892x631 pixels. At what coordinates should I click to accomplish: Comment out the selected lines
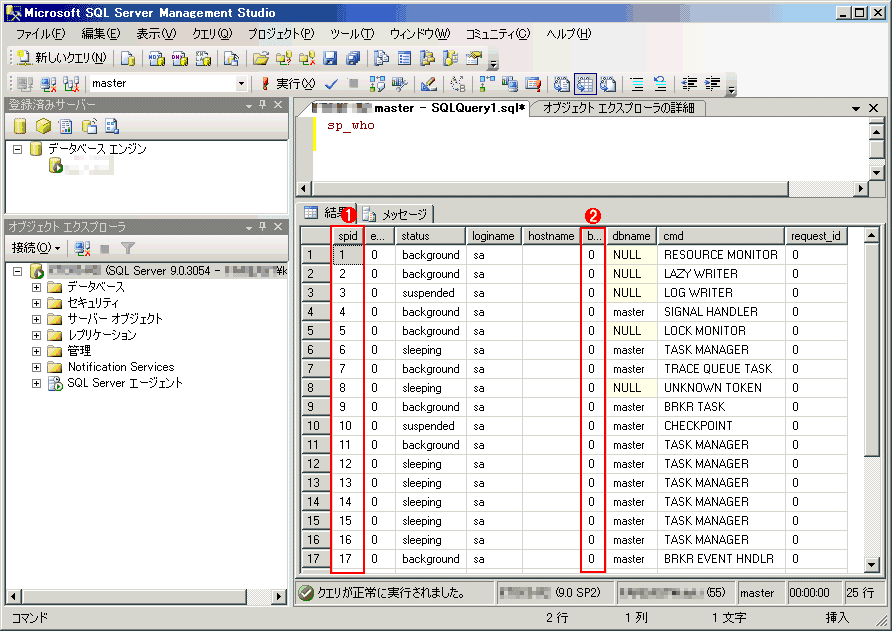click(x=637, y=84)
